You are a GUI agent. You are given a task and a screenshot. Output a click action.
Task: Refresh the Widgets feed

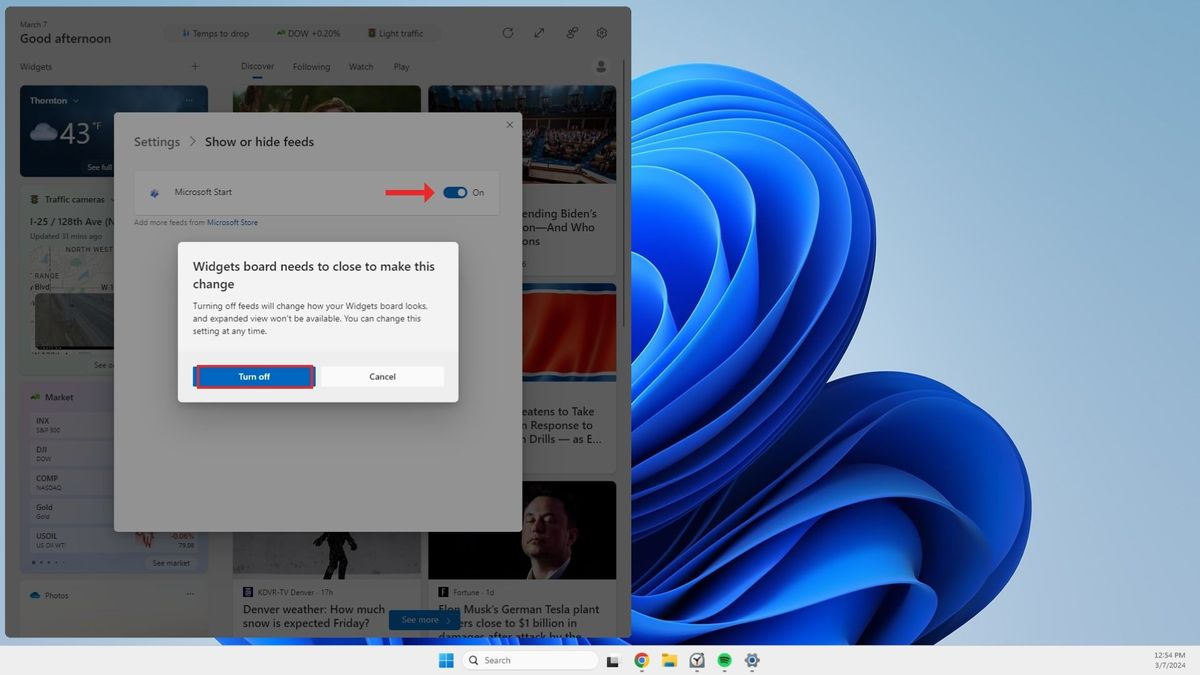[x=507, y=33]
